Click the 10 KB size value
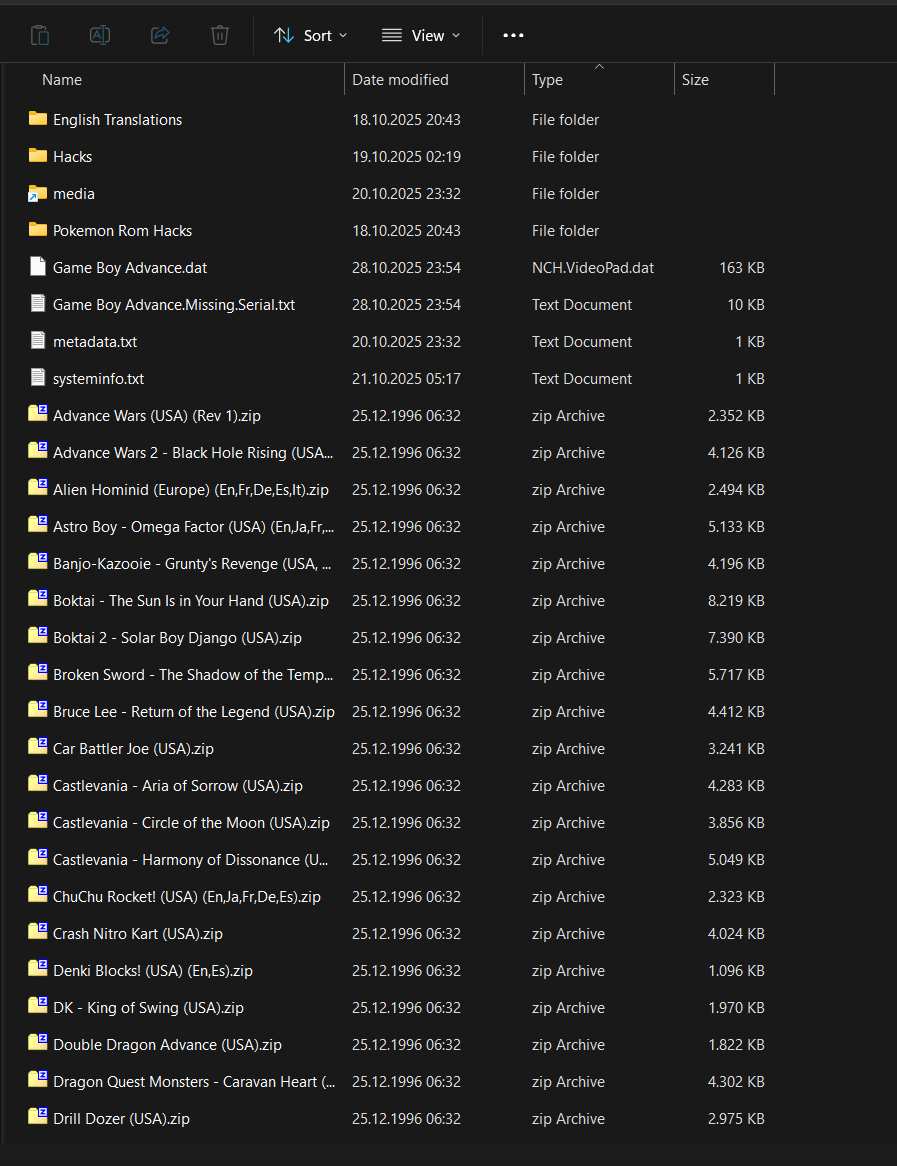This screenshot has height=1166, width=897. [746, 305]
